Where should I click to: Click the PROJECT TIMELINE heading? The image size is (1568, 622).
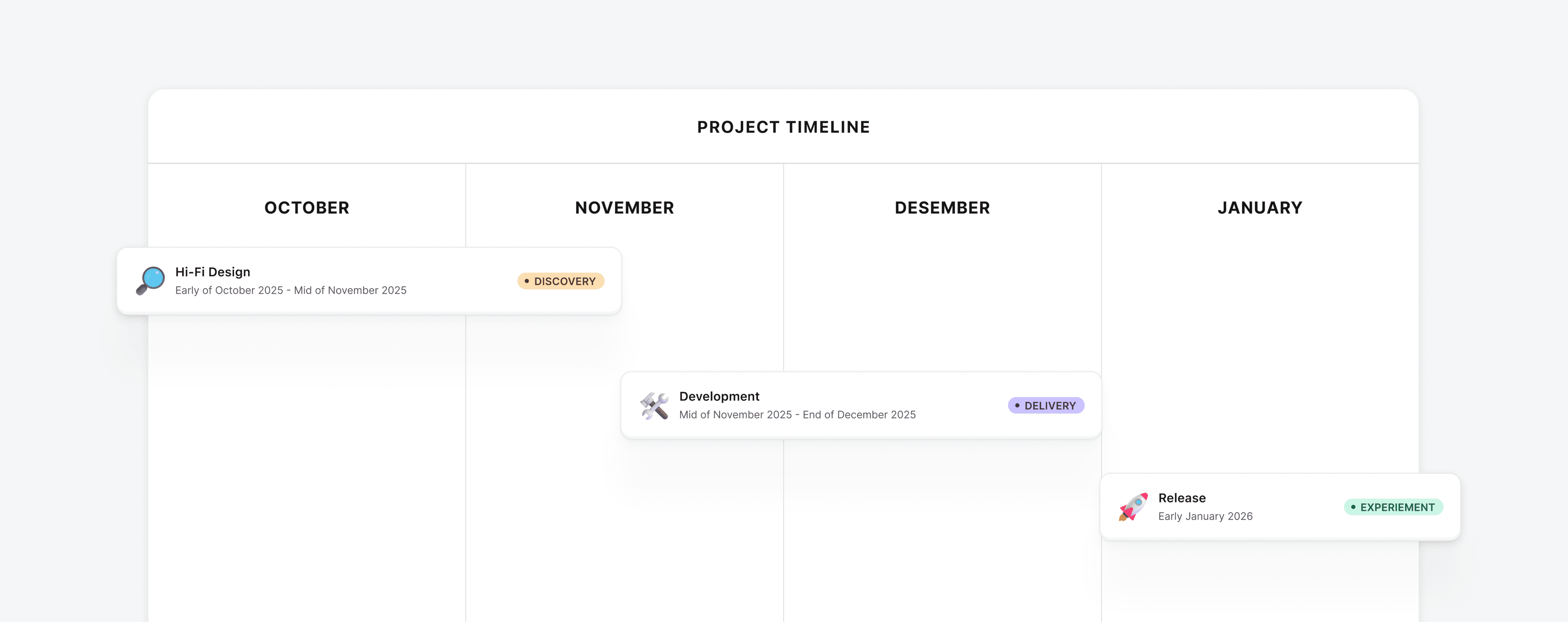[784, 127]
